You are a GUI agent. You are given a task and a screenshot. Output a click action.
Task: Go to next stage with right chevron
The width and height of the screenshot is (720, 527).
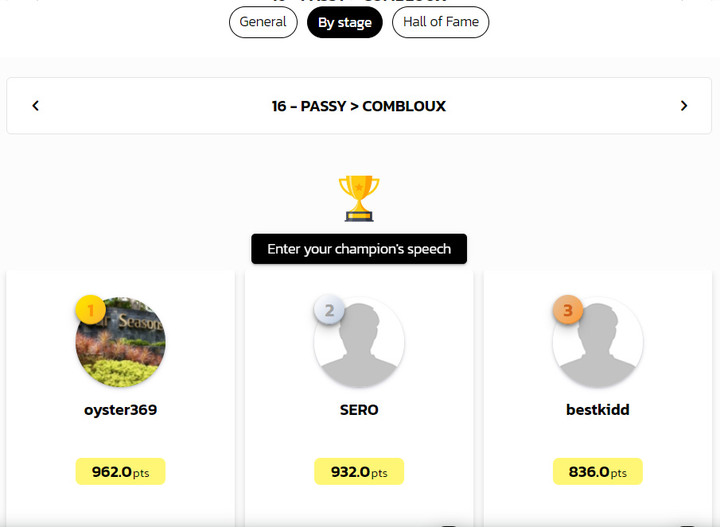(684, 106)
